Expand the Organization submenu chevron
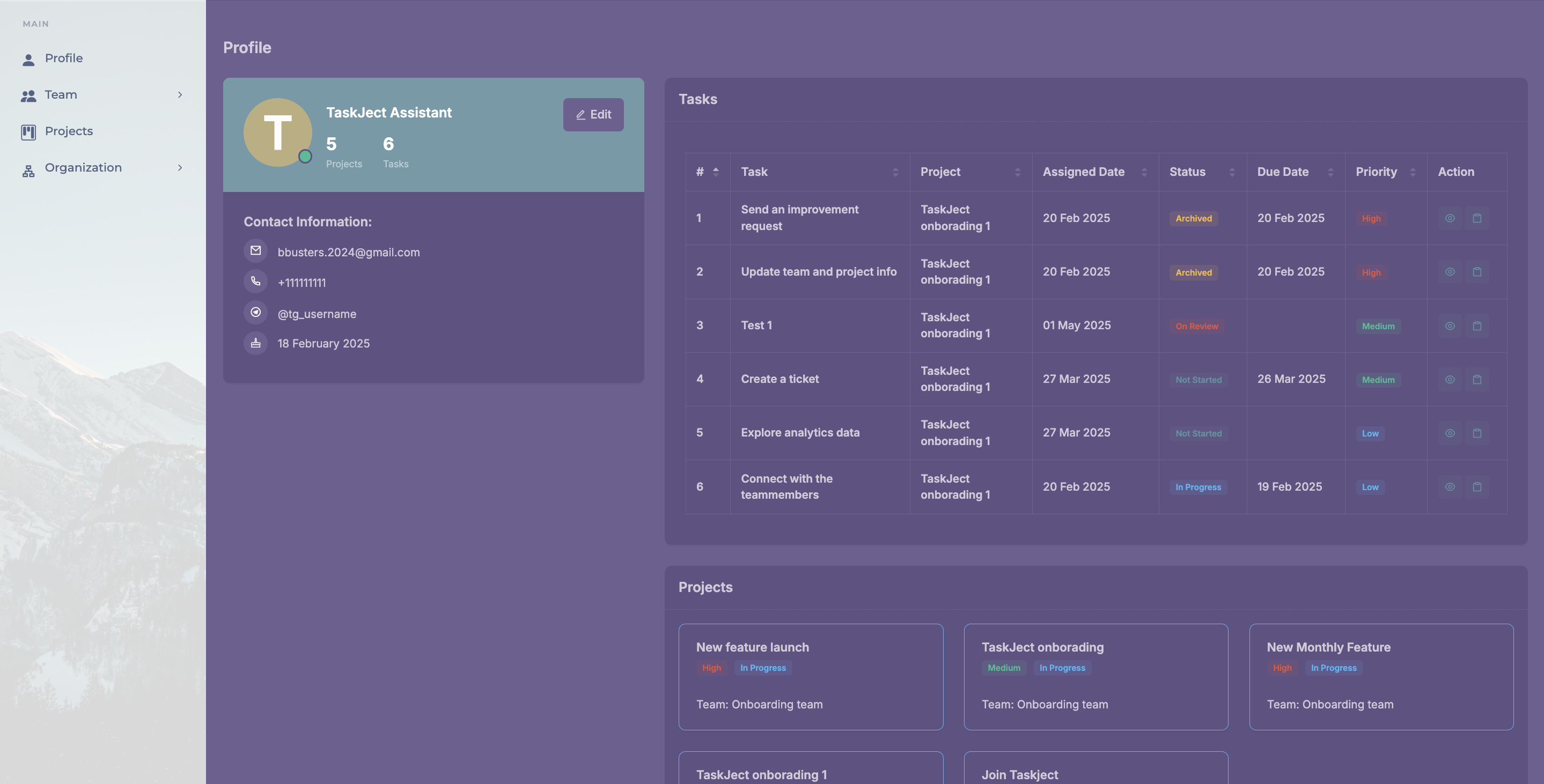This screenshot has width=1544, height=784. 180,168
